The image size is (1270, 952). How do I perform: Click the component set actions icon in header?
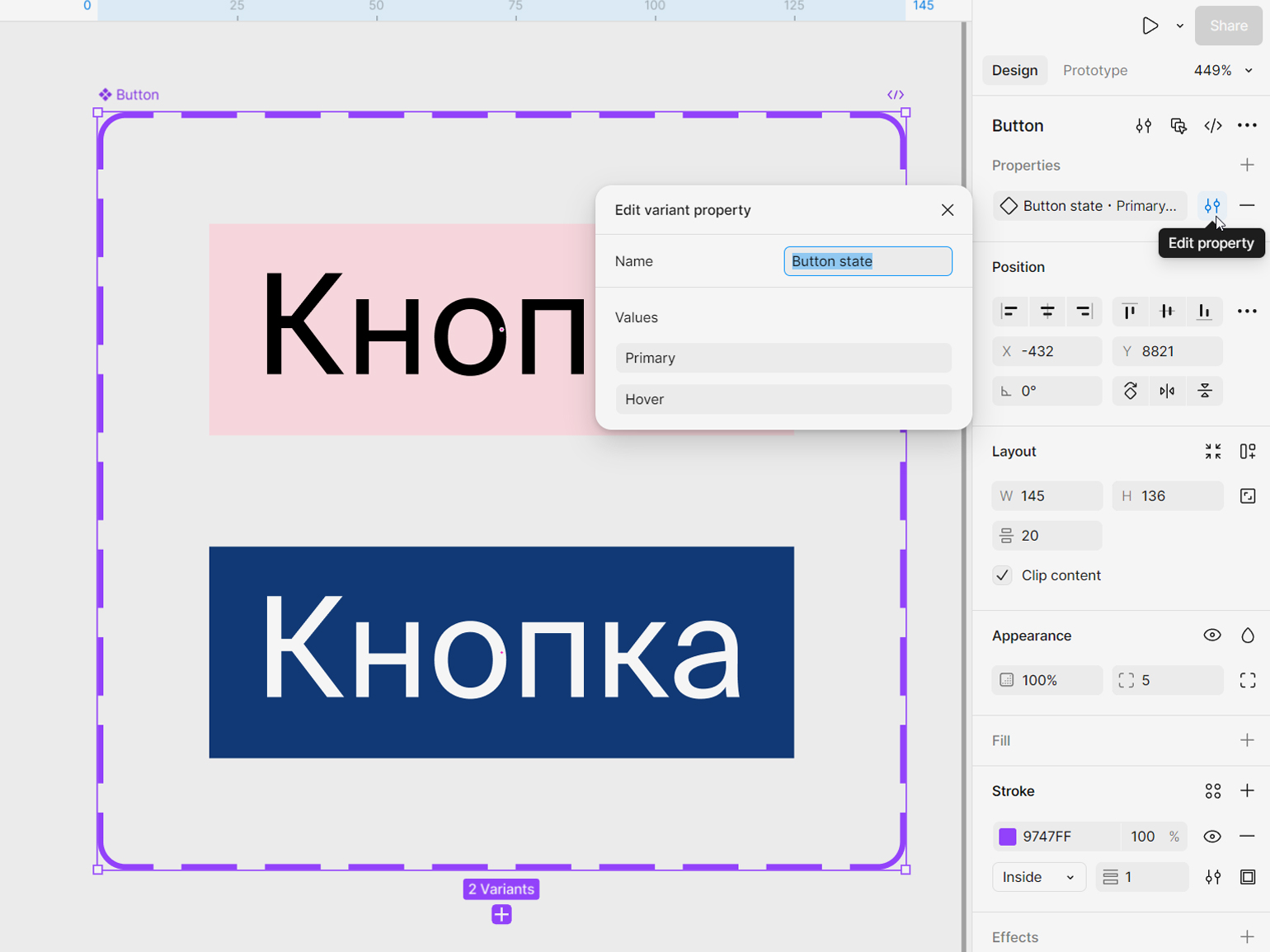click(1178, 125)
